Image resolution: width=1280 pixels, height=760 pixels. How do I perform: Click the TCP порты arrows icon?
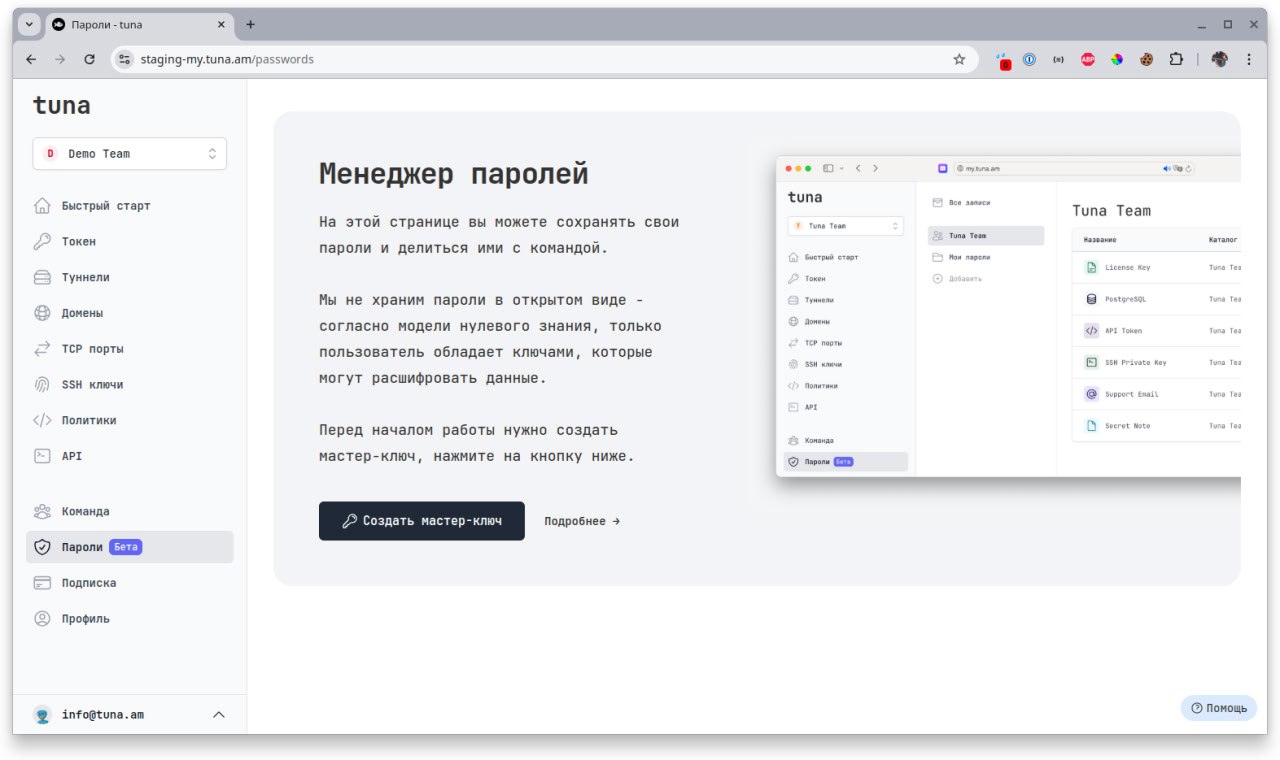tap(42, 349)
